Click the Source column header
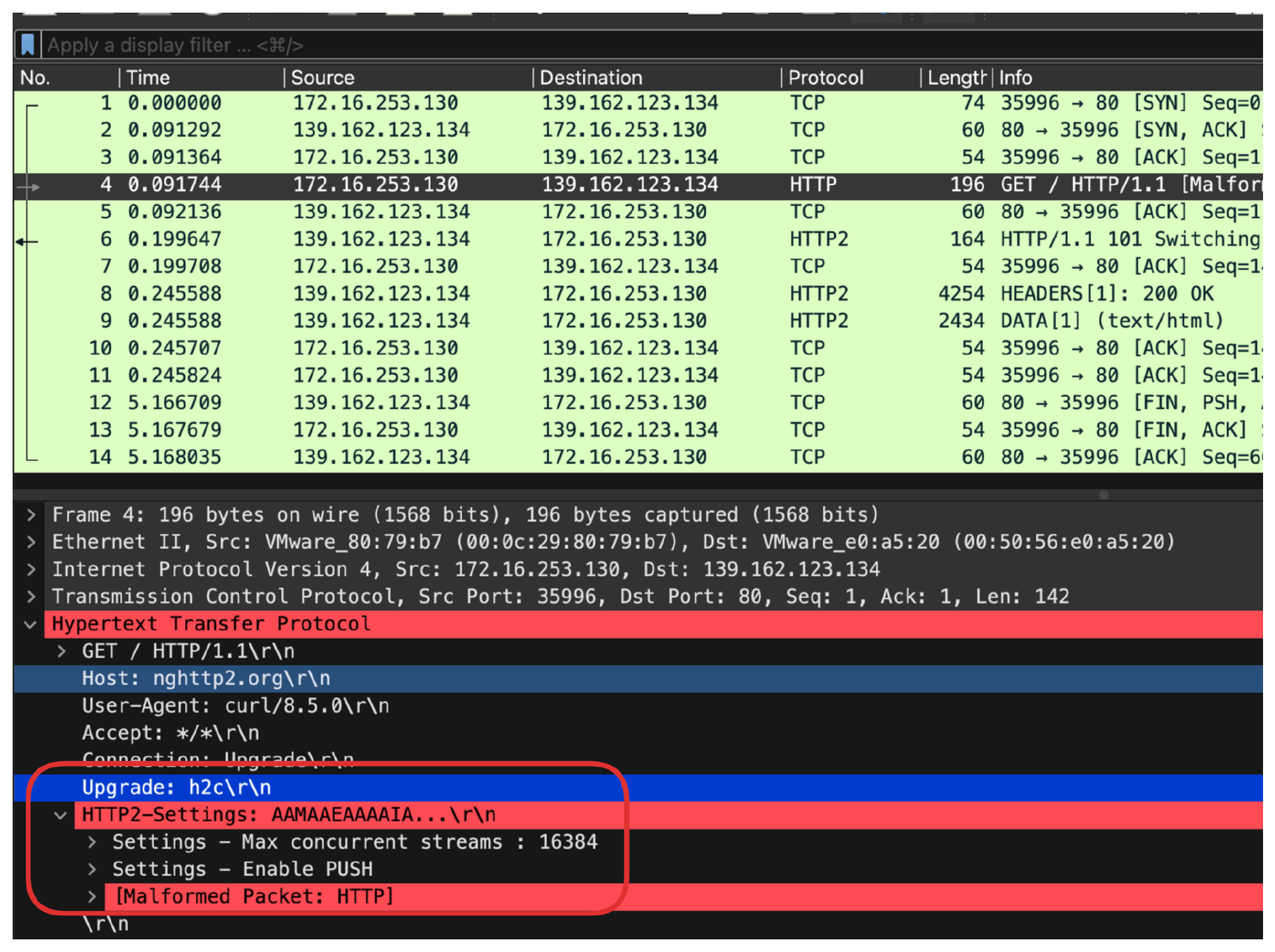 point(323,78)
